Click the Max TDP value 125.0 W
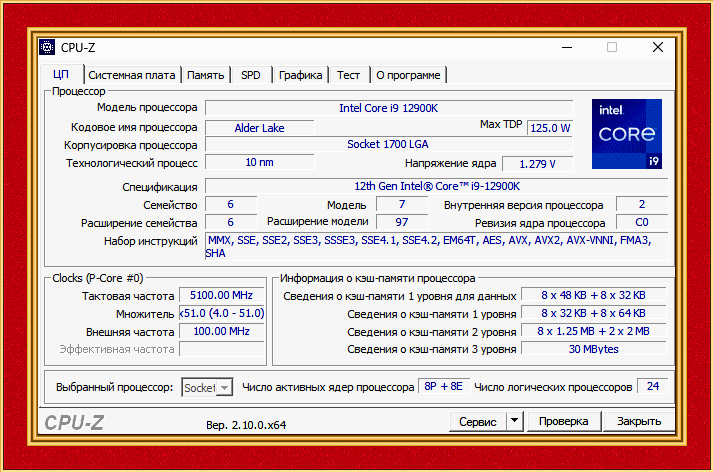 [x=550, y=128]
